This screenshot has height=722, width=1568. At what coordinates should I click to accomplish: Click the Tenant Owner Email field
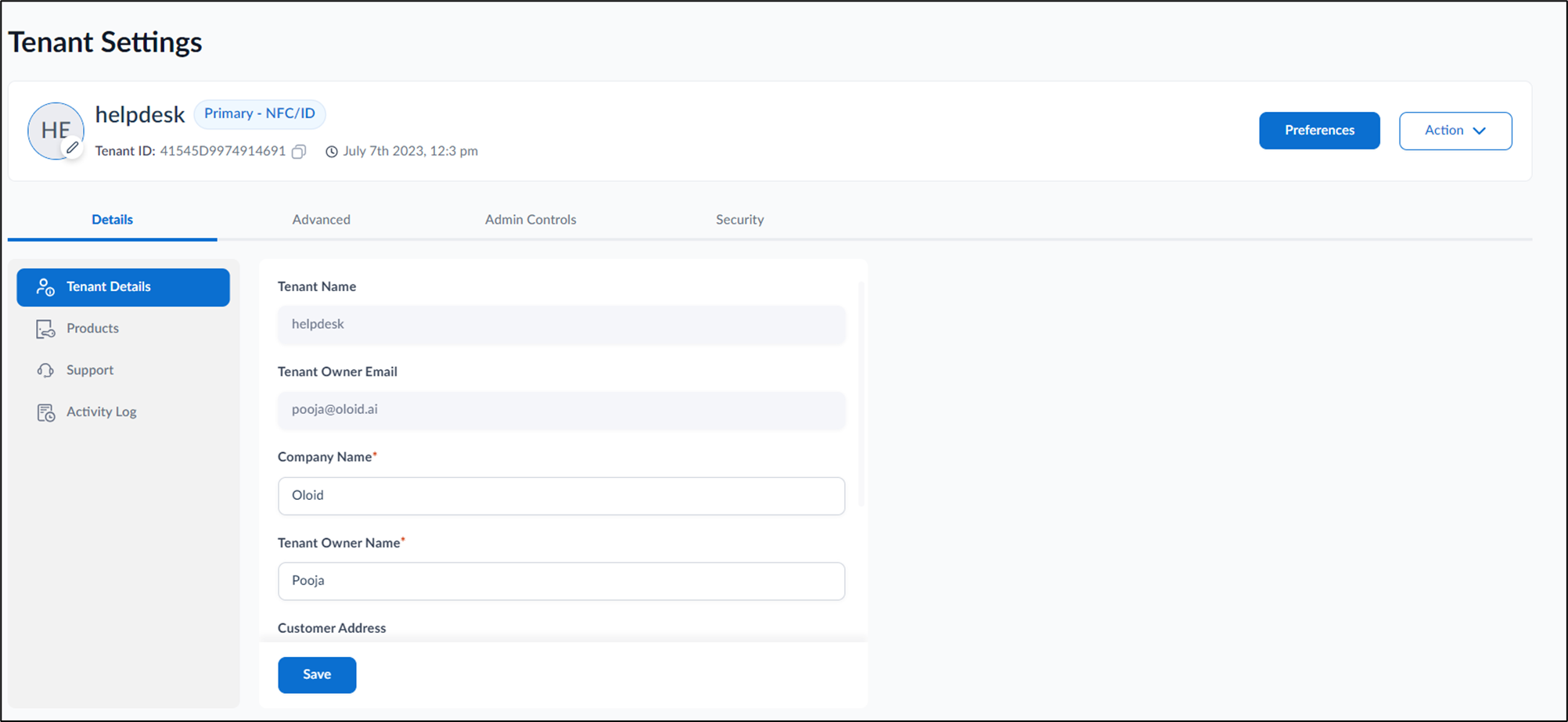[561, 410]
